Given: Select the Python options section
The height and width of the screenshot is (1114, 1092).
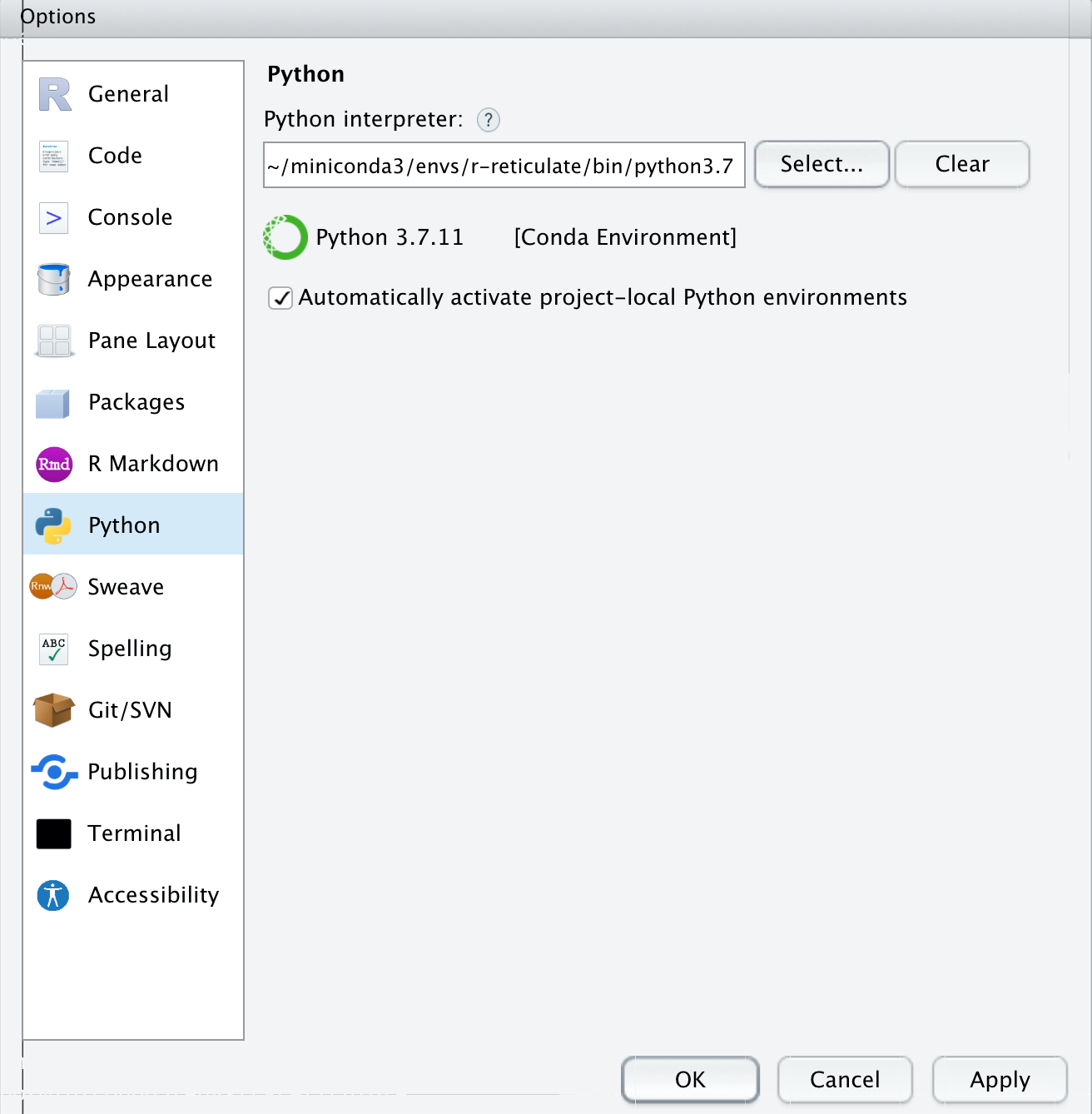Looking at the screenshot, I should 133,525.
